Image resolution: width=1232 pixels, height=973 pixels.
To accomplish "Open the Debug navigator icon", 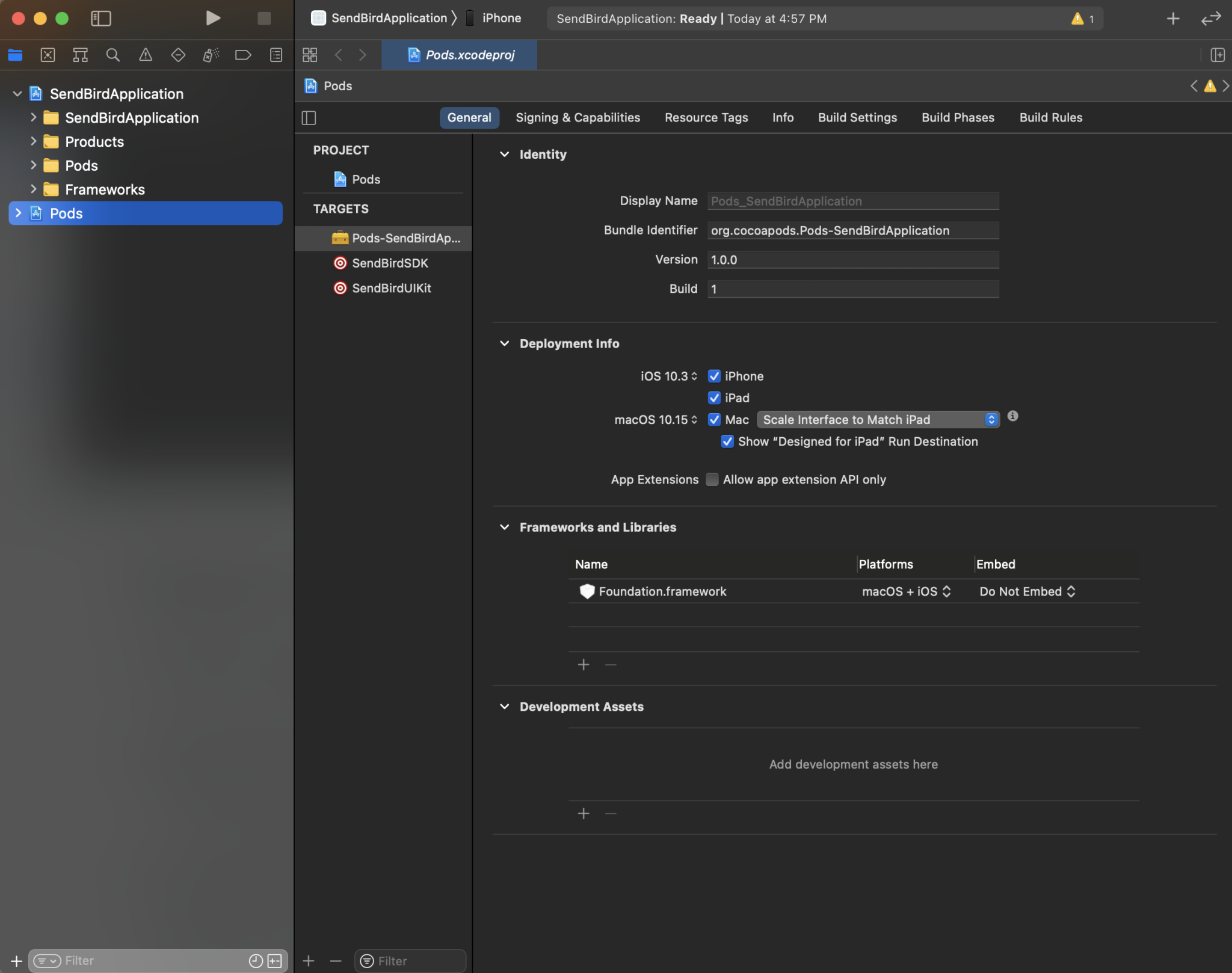I will (211, 55).
